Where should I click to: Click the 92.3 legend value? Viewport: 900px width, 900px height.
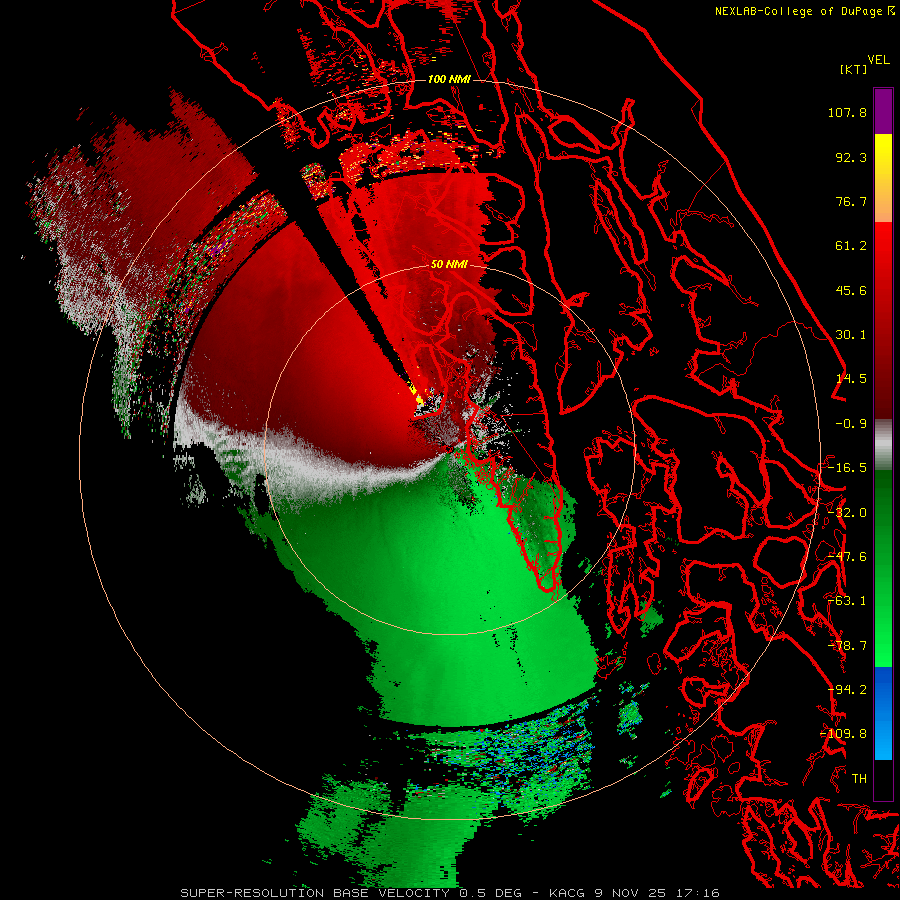click(851, 157)
